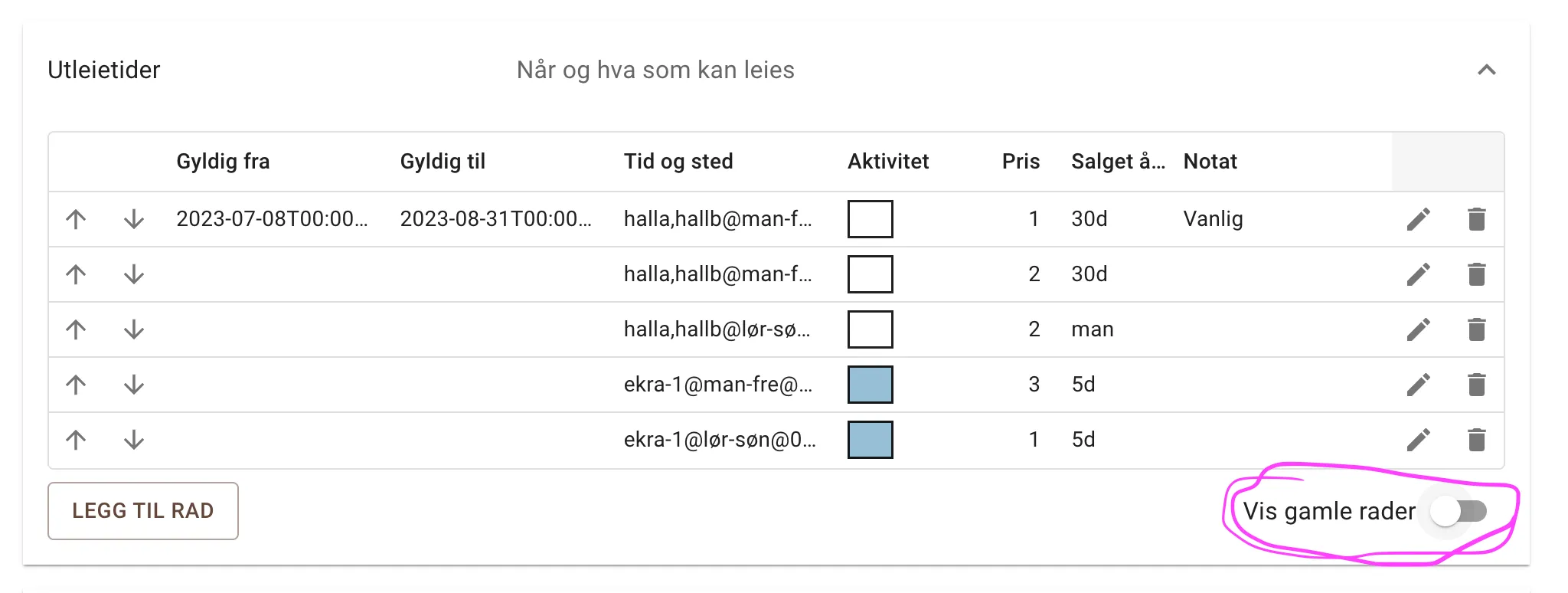The width and height of the screenshot is (1568, 593).
Task: Click the Tid og sted column header
Action: (678, 162)
